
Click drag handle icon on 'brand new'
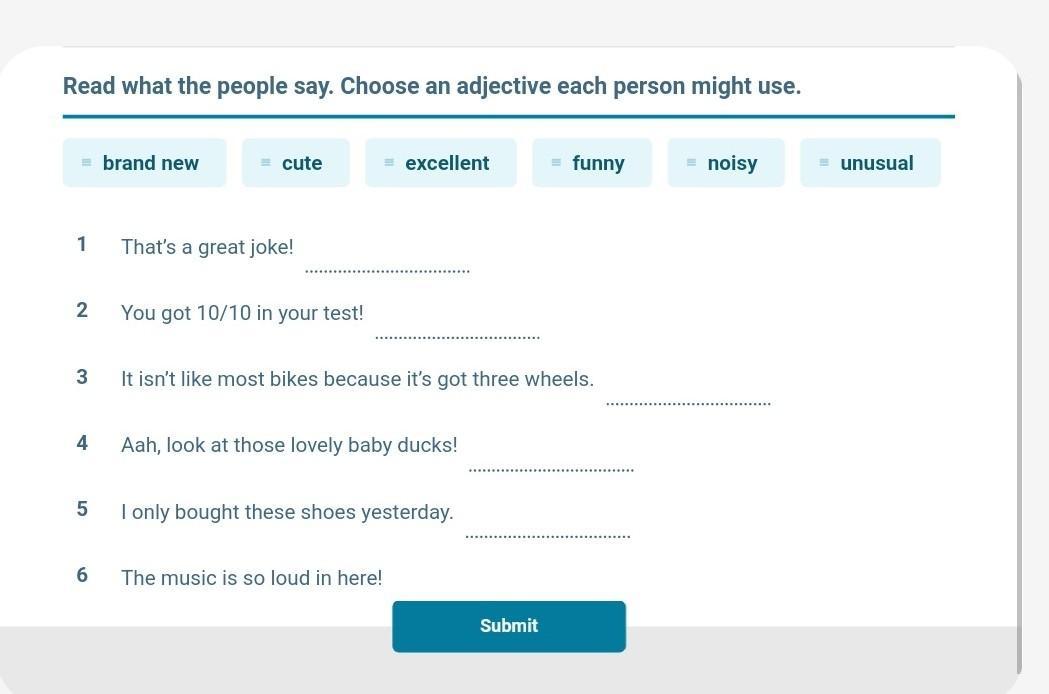click(87, 163)
